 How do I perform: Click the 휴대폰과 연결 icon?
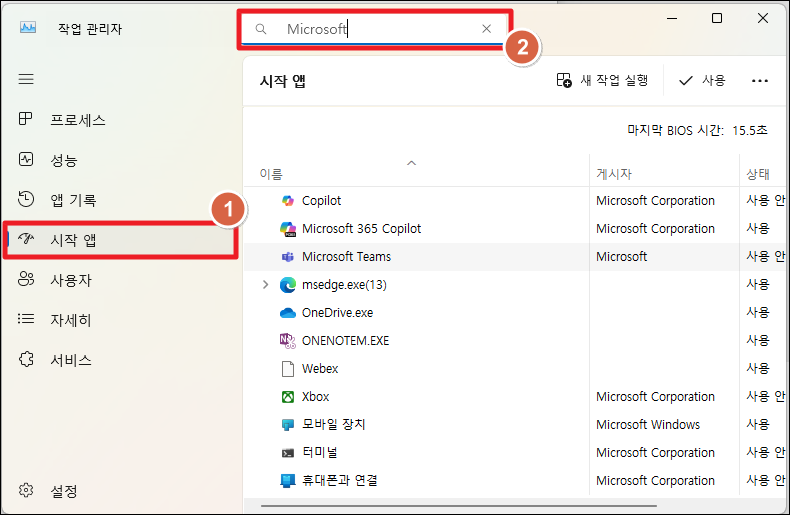click(288, 481)
